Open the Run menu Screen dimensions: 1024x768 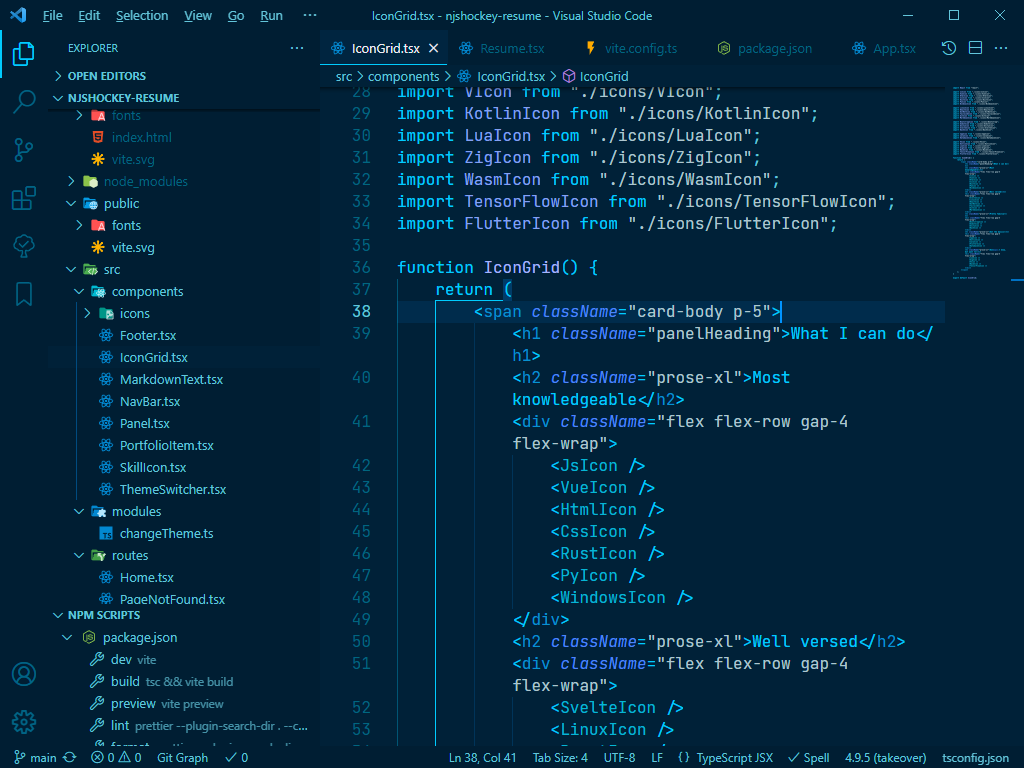tap(271, 15)
